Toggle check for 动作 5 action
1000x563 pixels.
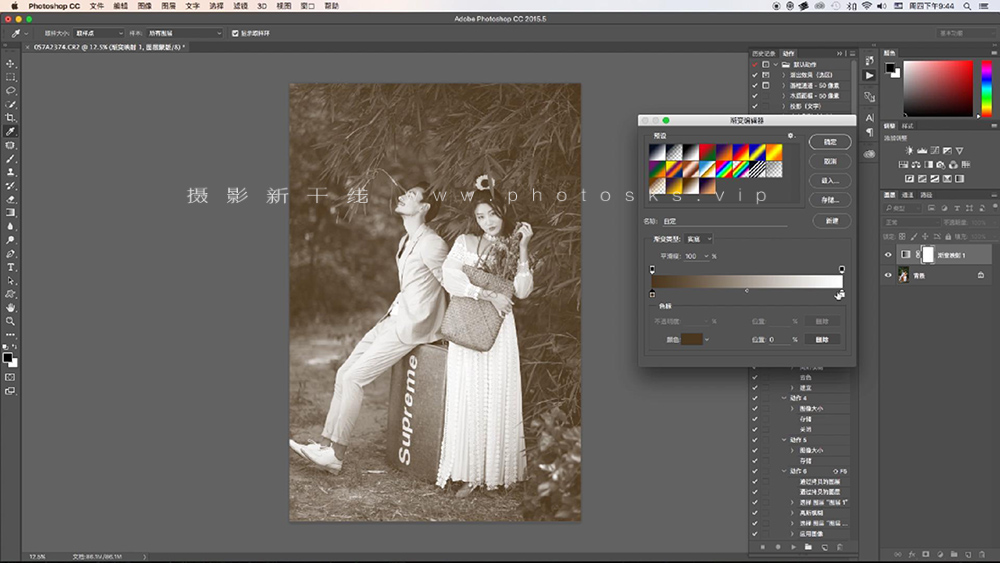(755, 440)
